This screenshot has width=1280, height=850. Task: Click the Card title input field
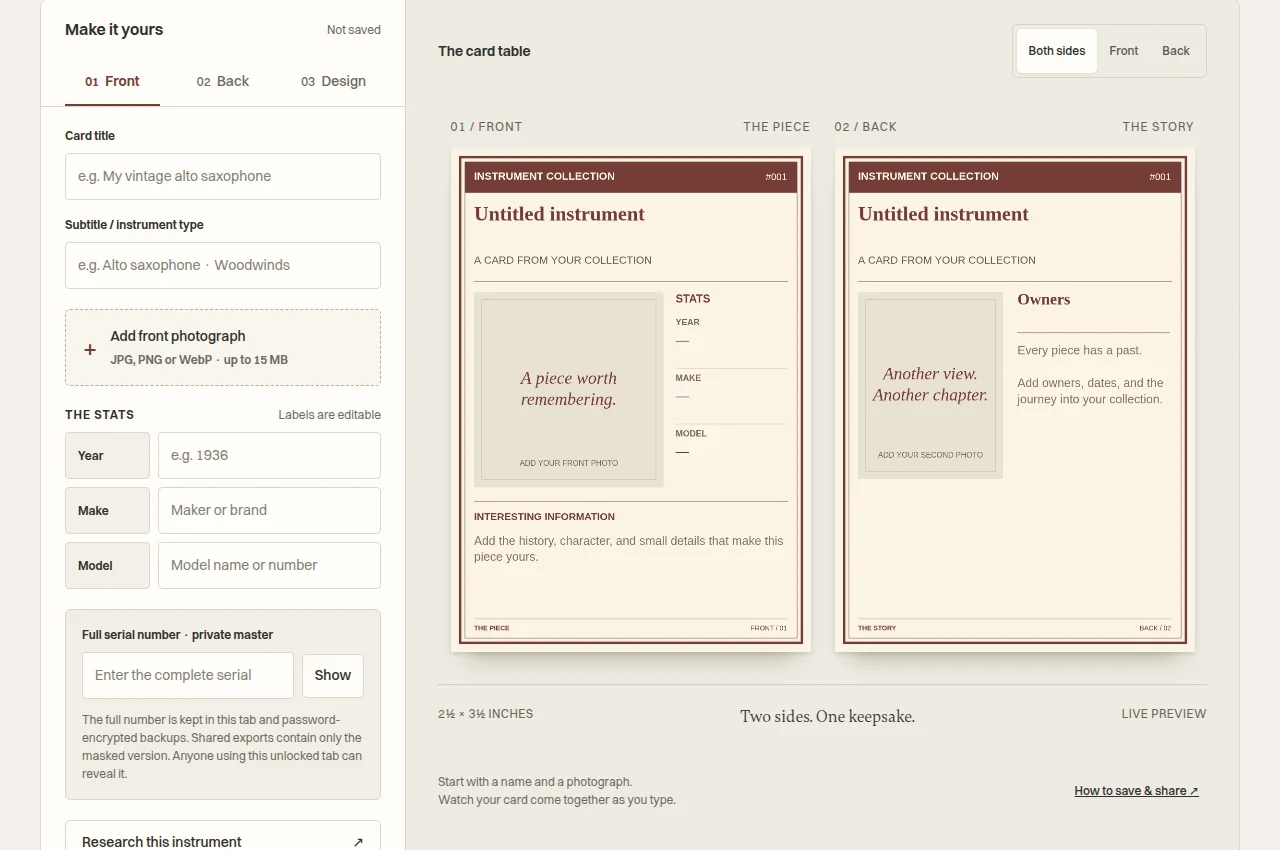tap(223, 176)
